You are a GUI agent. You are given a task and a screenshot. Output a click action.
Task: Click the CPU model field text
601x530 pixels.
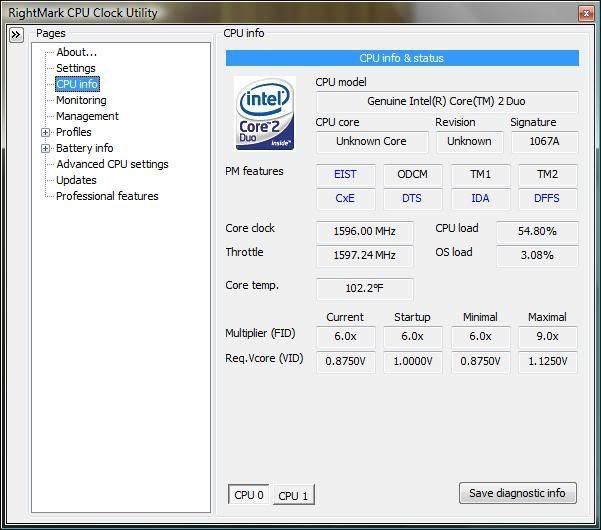coord(447,102)
